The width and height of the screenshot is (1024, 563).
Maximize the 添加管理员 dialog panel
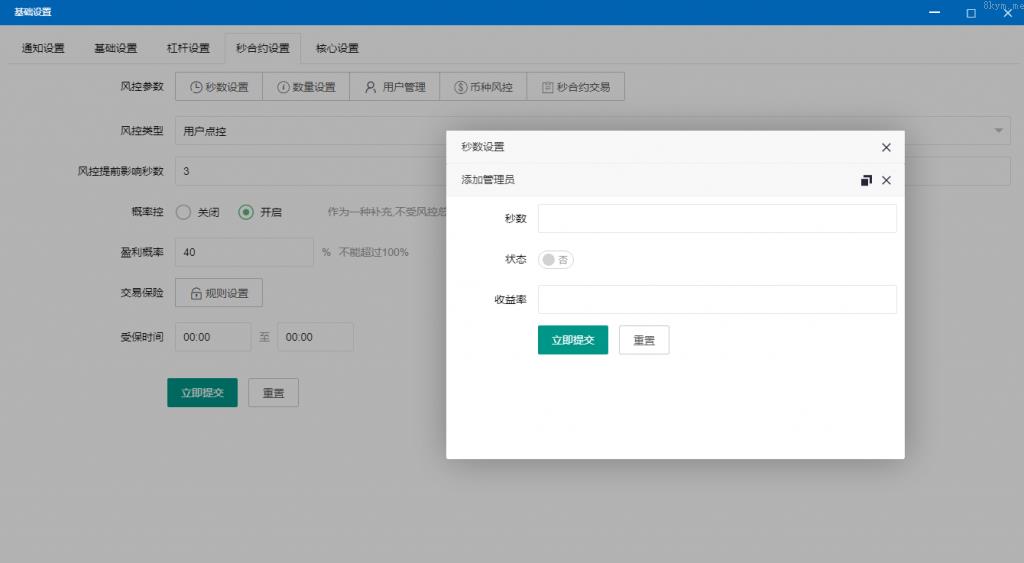tap(866, 180)
